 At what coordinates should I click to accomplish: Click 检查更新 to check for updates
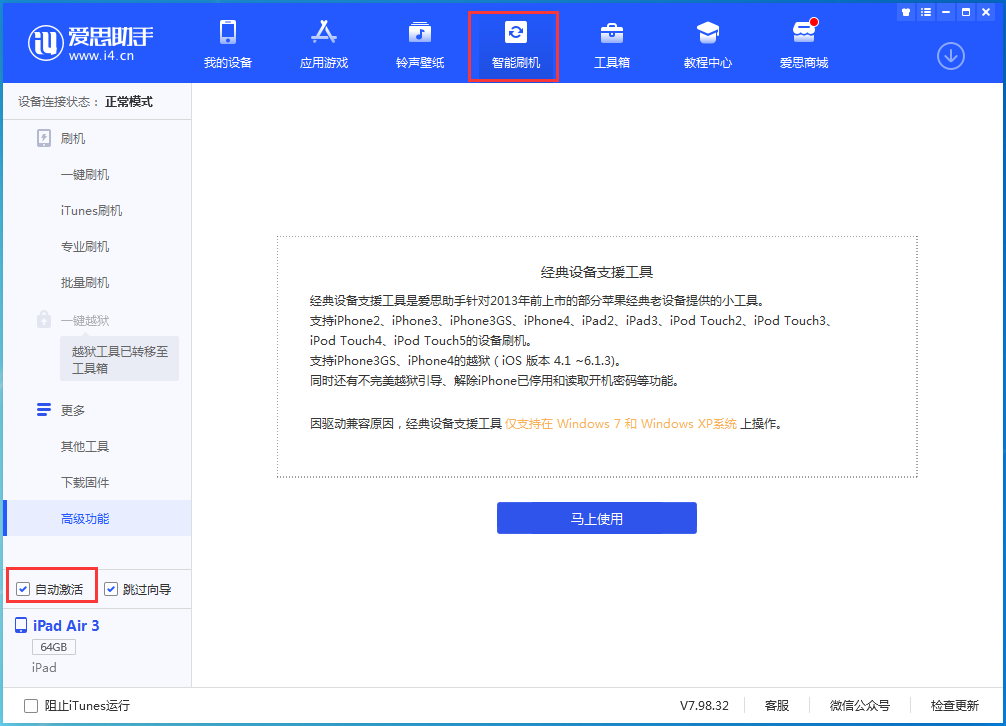coord(953,705)
